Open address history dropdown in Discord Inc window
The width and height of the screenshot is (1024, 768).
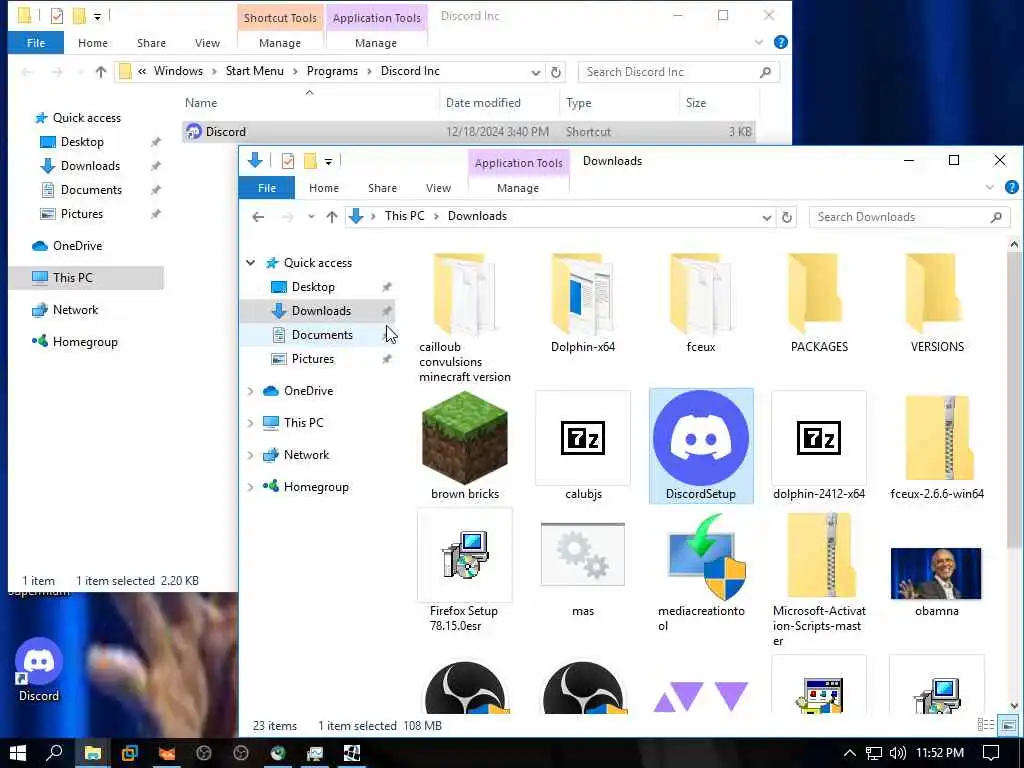(x=536, y=72)
